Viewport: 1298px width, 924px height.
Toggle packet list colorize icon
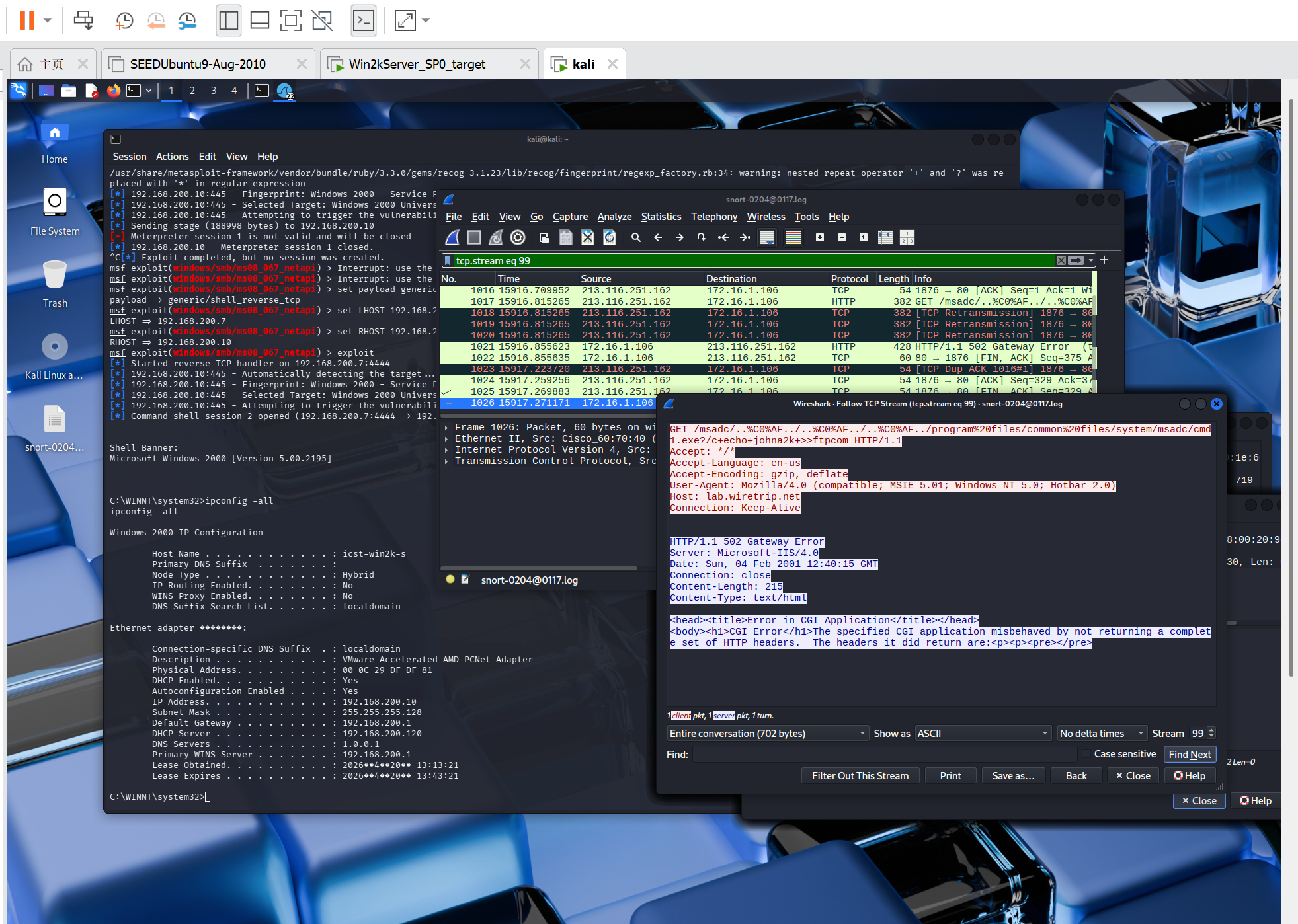[x=793, y=237]
